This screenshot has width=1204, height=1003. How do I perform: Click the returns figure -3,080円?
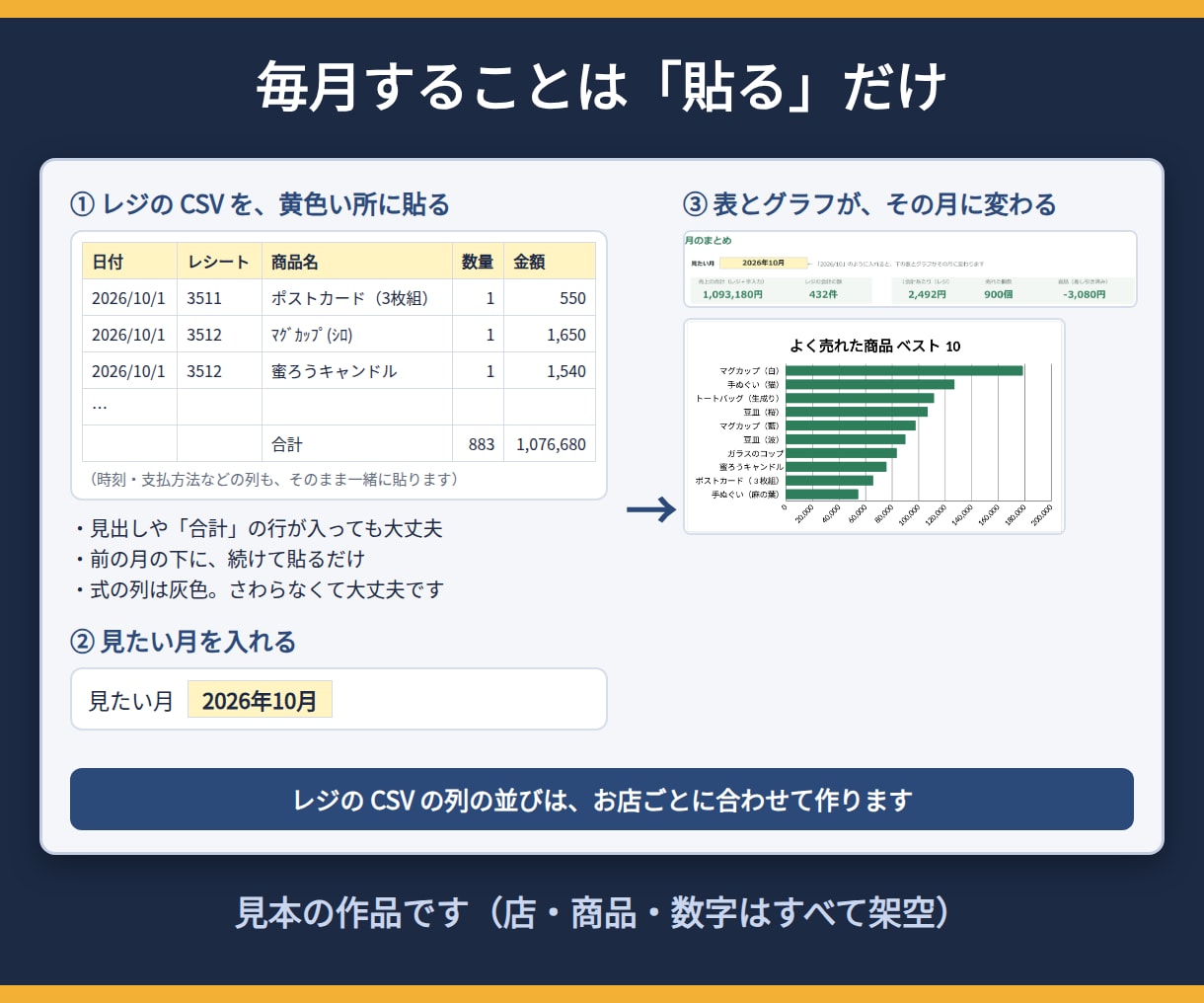click(x=1084, y=294)
